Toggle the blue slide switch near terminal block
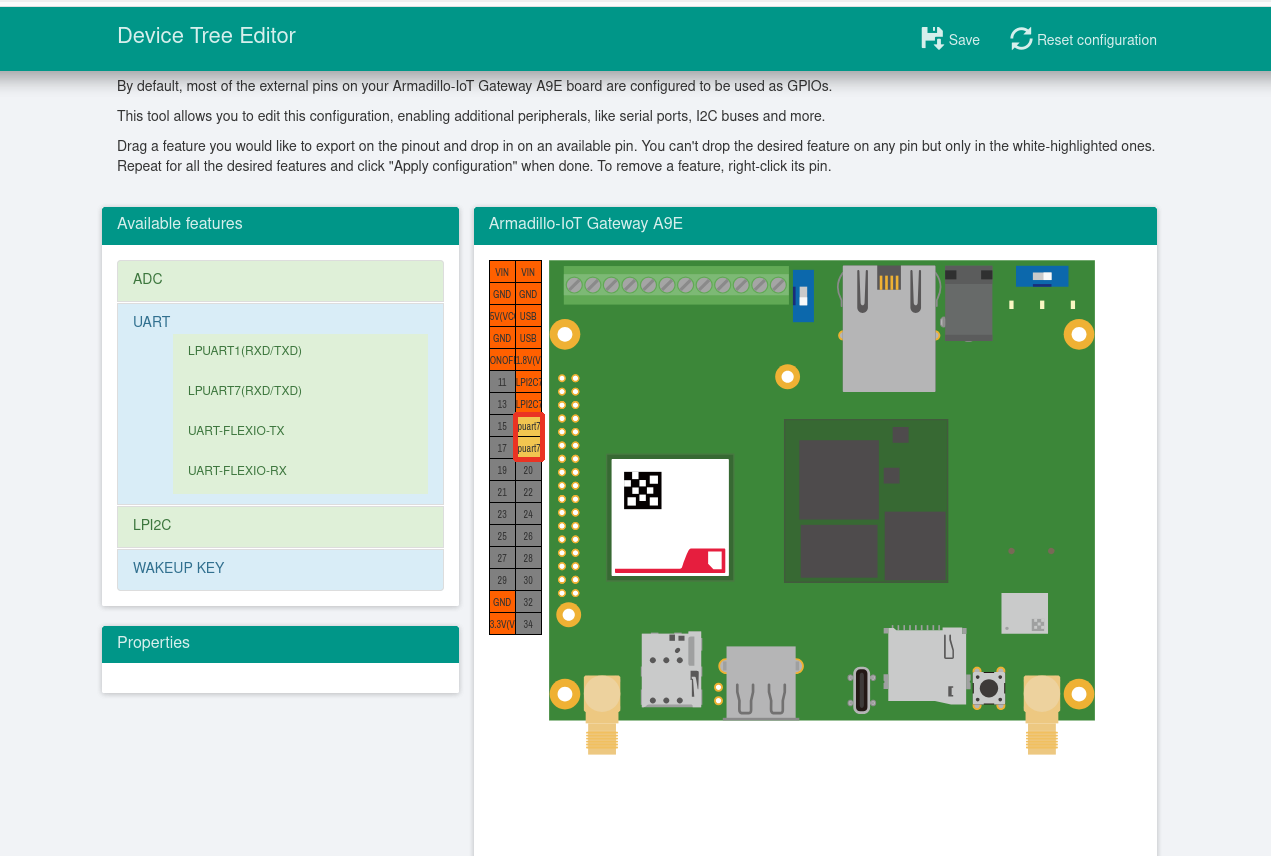 coord(802,295)
